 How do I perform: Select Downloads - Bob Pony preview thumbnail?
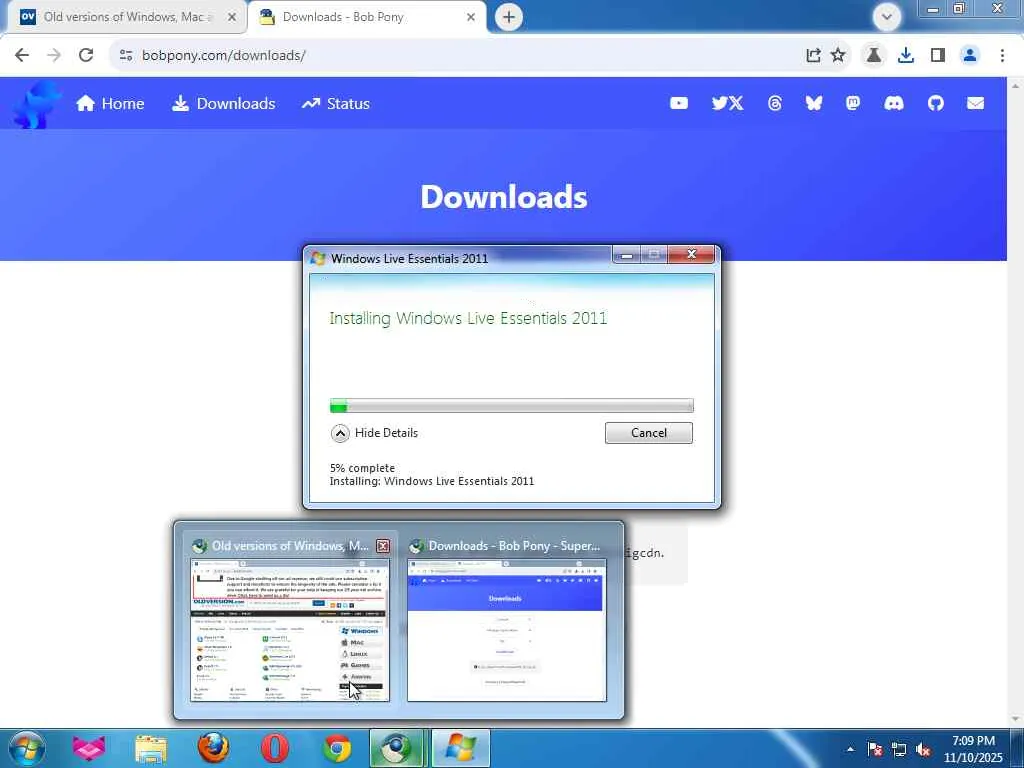[507, 630]
